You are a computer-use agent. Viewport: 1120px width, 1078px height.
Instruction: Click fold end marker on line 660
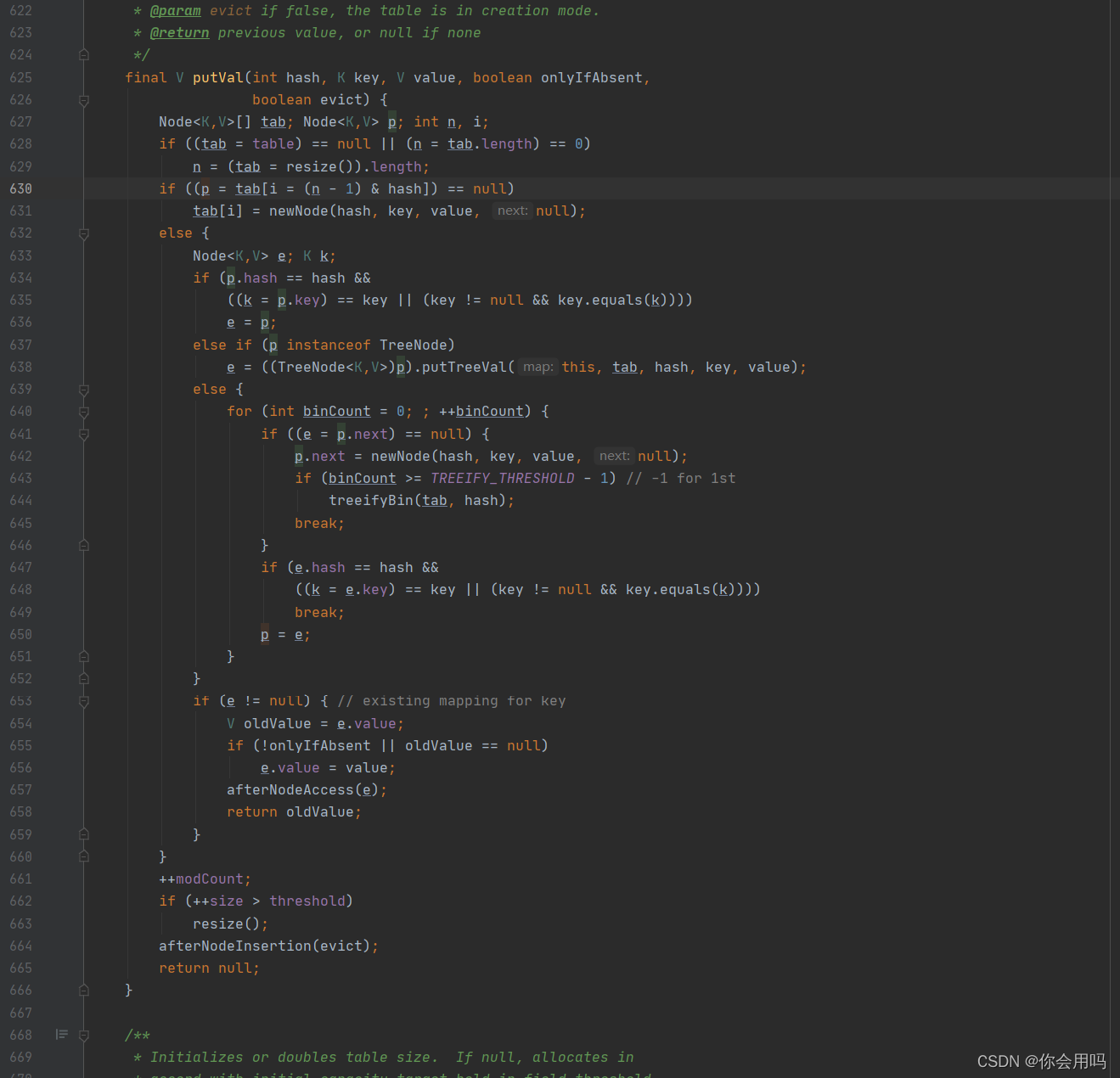(x=84, y=856)
